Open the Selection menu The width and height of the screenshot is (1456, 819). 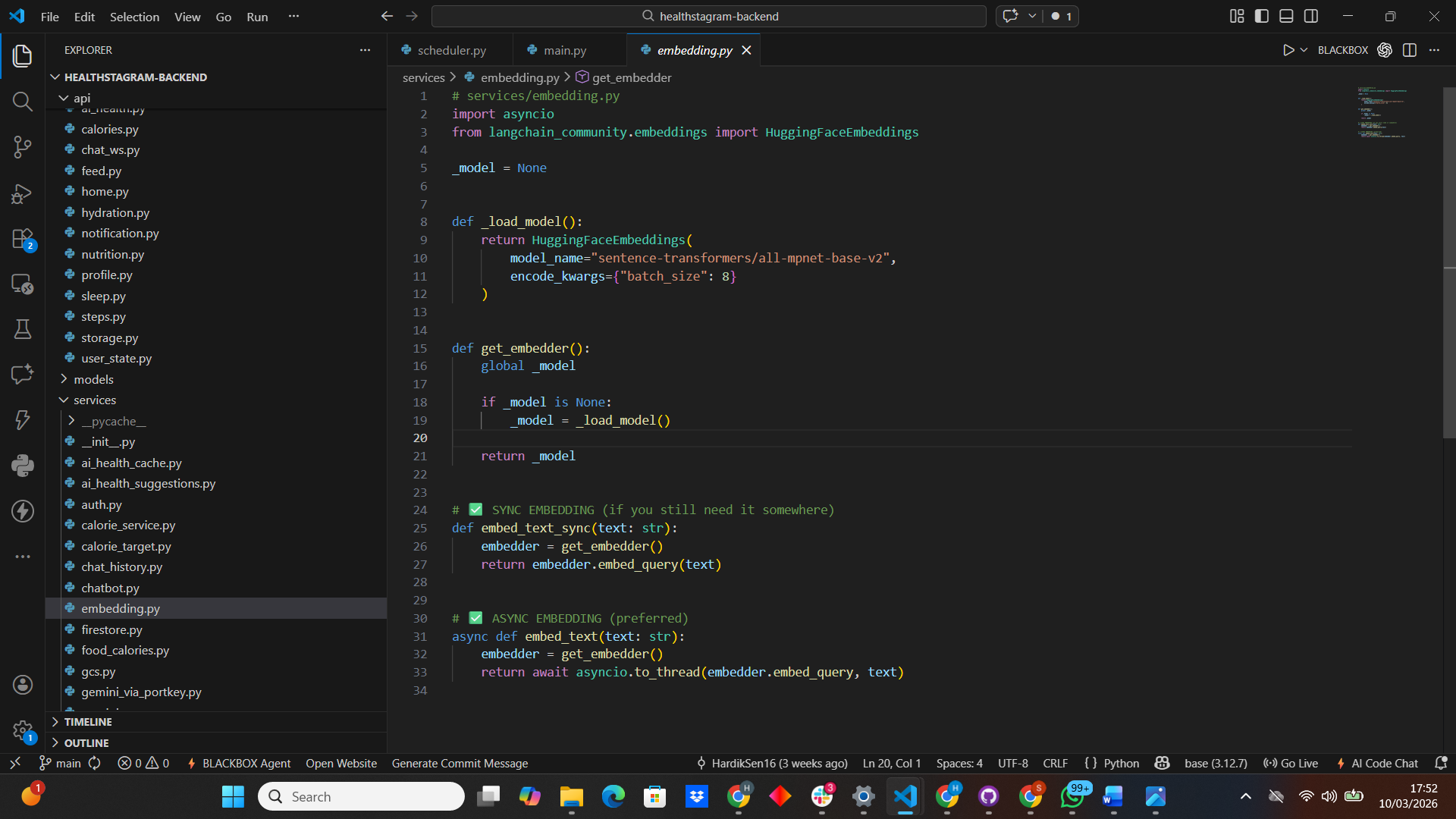(134, 17)
